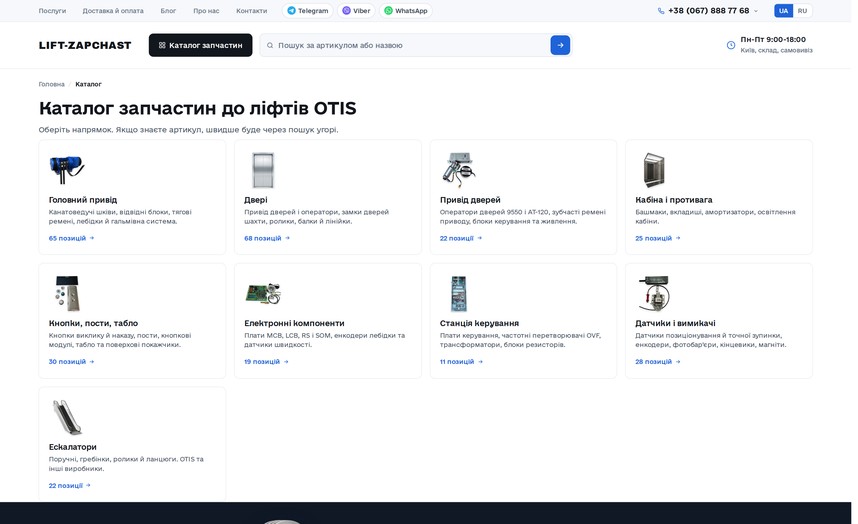Open the Двері elevator door image

click(x=263, y=170)
